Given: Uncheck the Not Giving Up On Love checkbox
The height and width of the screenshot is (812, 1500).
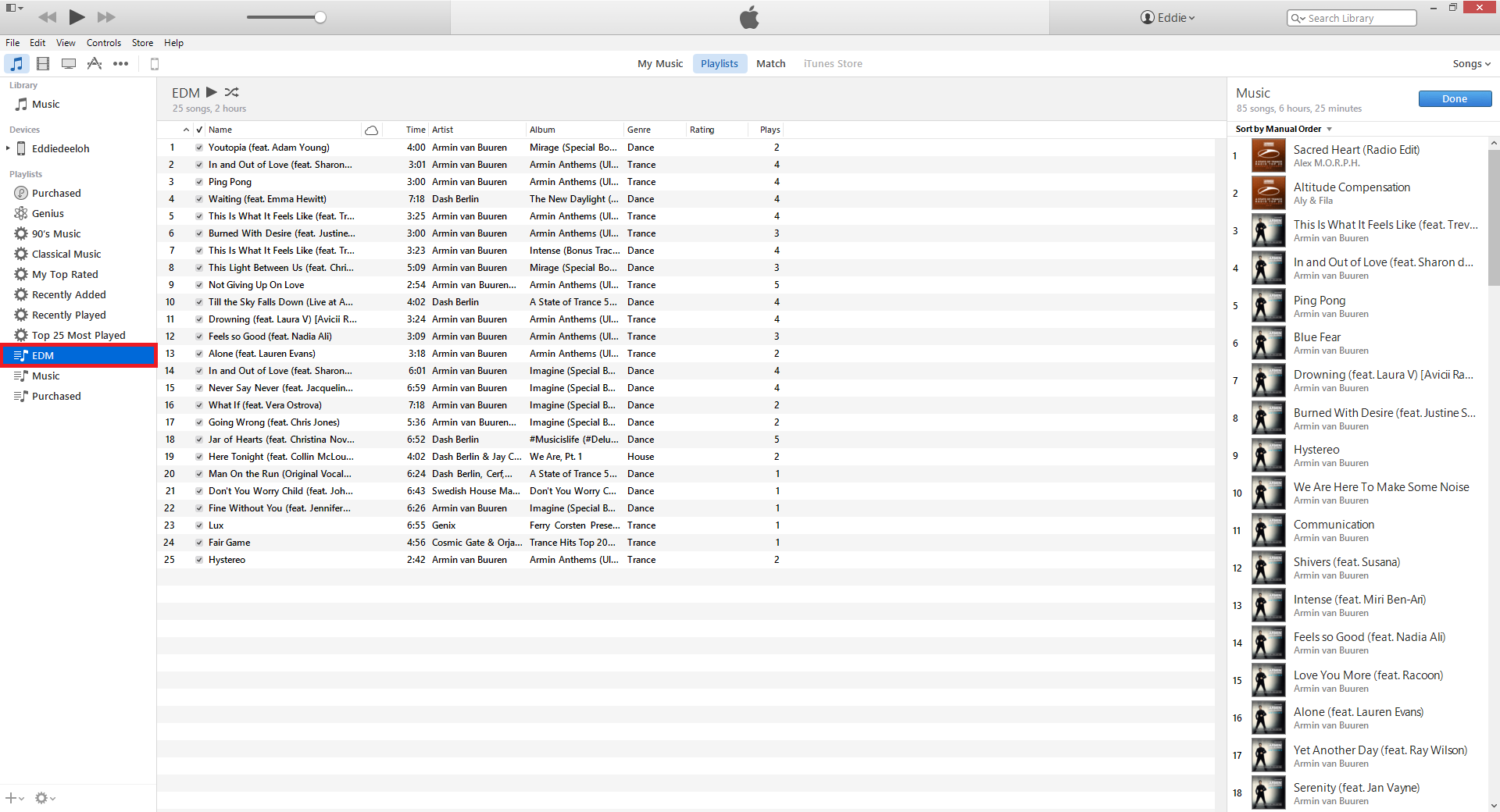Looking at the screenshot, I should coord(199,285).
